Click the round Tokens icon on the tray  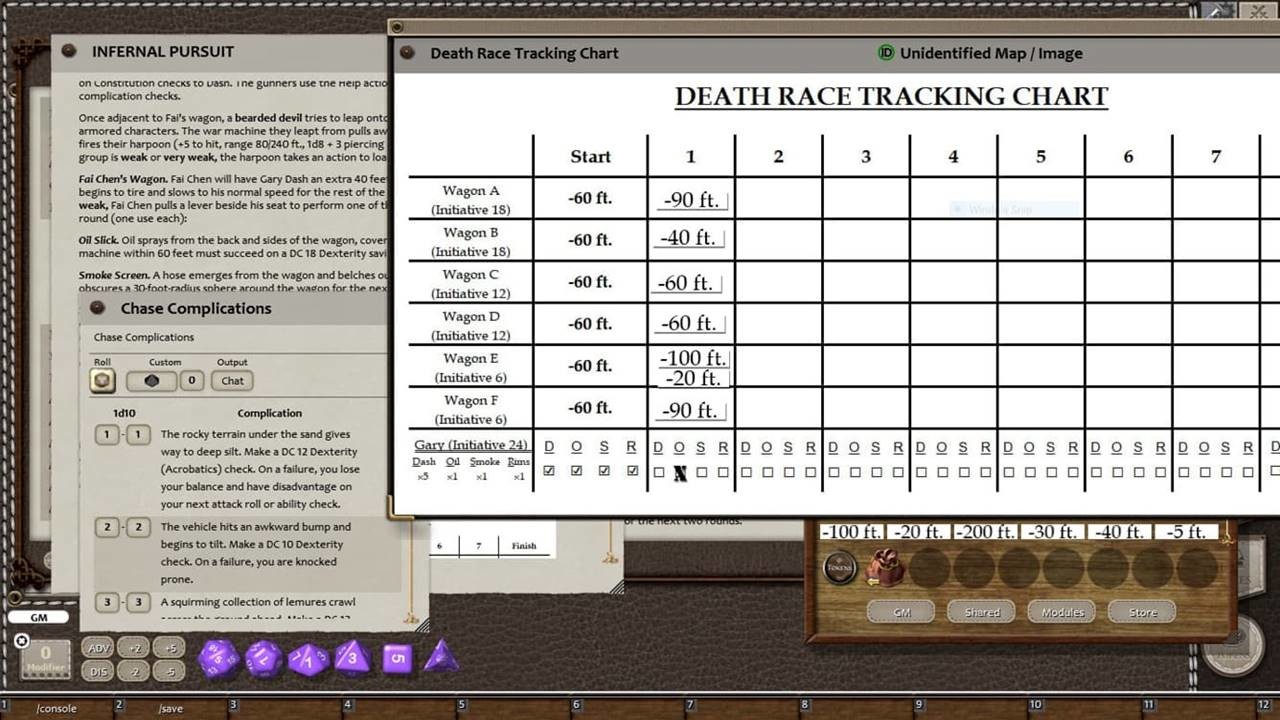pos(839,567)
